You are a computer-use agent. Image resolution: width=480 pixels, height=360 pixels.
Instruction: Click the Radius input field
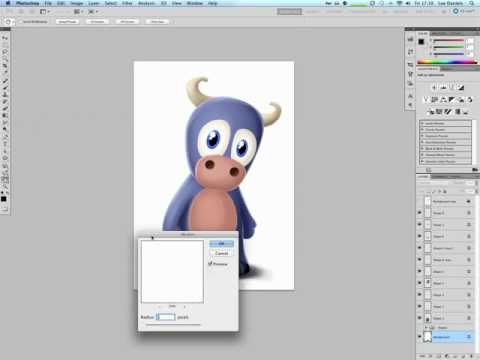click(166, 317)
